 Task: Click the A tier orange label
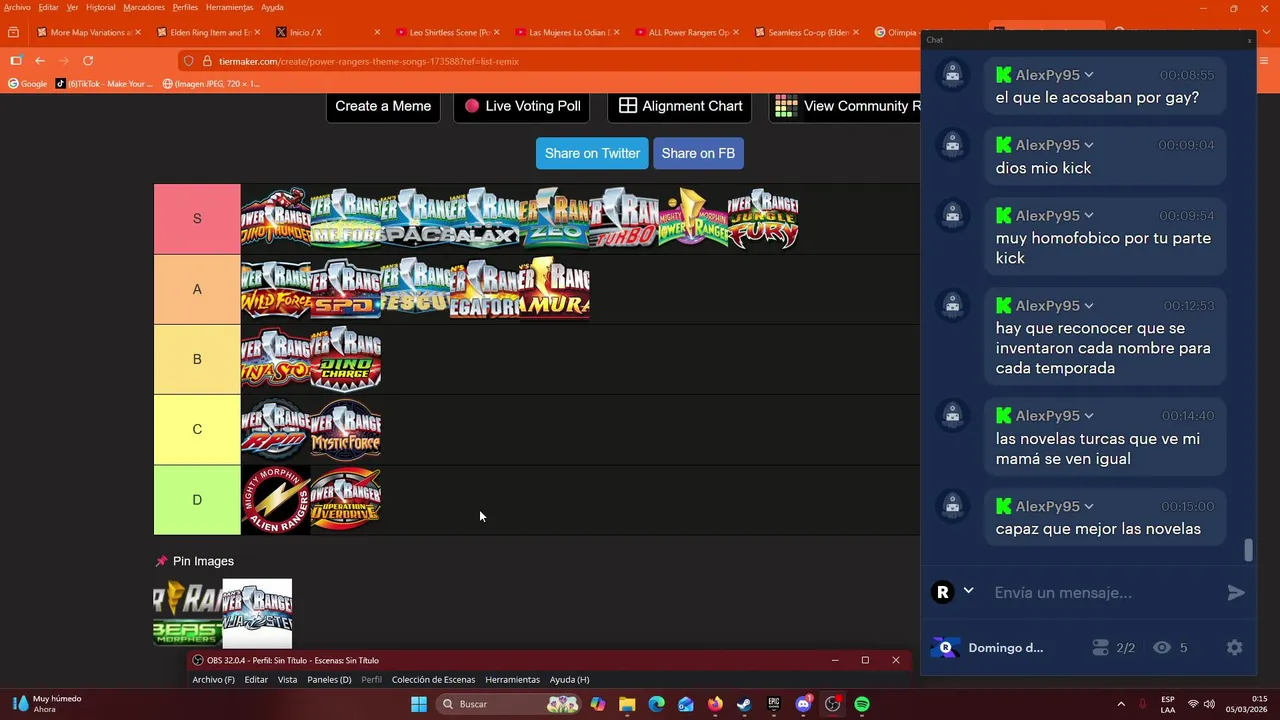coord(197,289)
